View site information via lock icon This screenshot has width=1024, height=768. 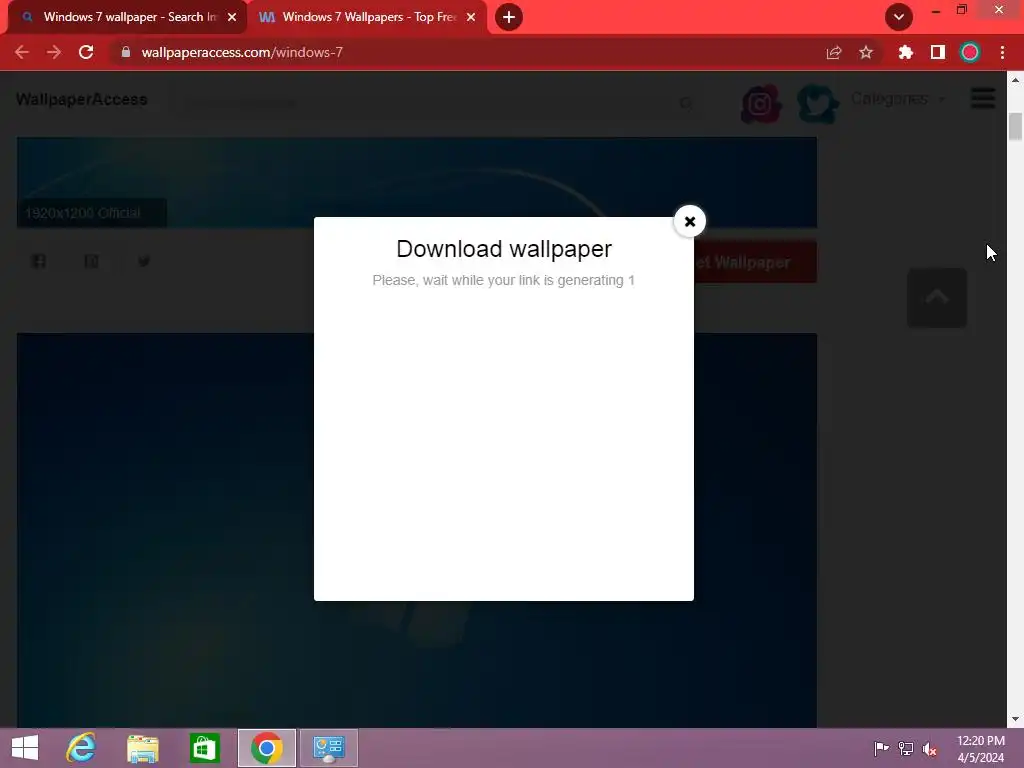click(x=126, y=52)
